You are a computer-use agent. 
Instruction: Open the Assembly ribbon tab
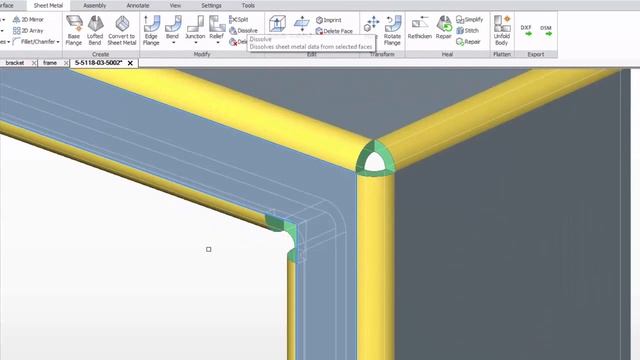click(95, 5)
